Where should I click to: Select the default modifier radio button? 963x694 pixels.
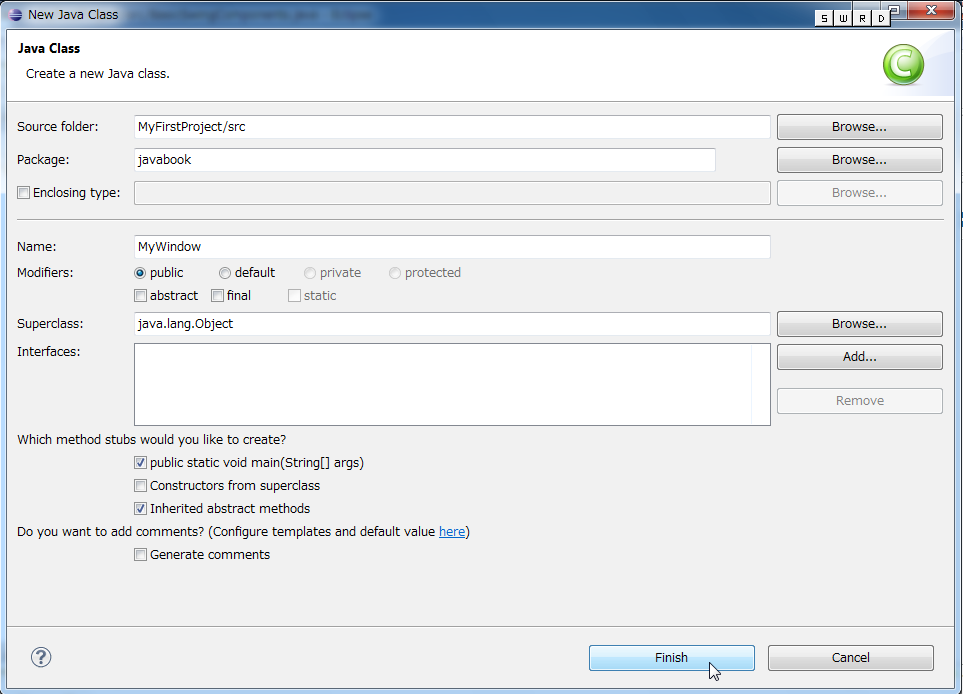click(x=225, y=273)
